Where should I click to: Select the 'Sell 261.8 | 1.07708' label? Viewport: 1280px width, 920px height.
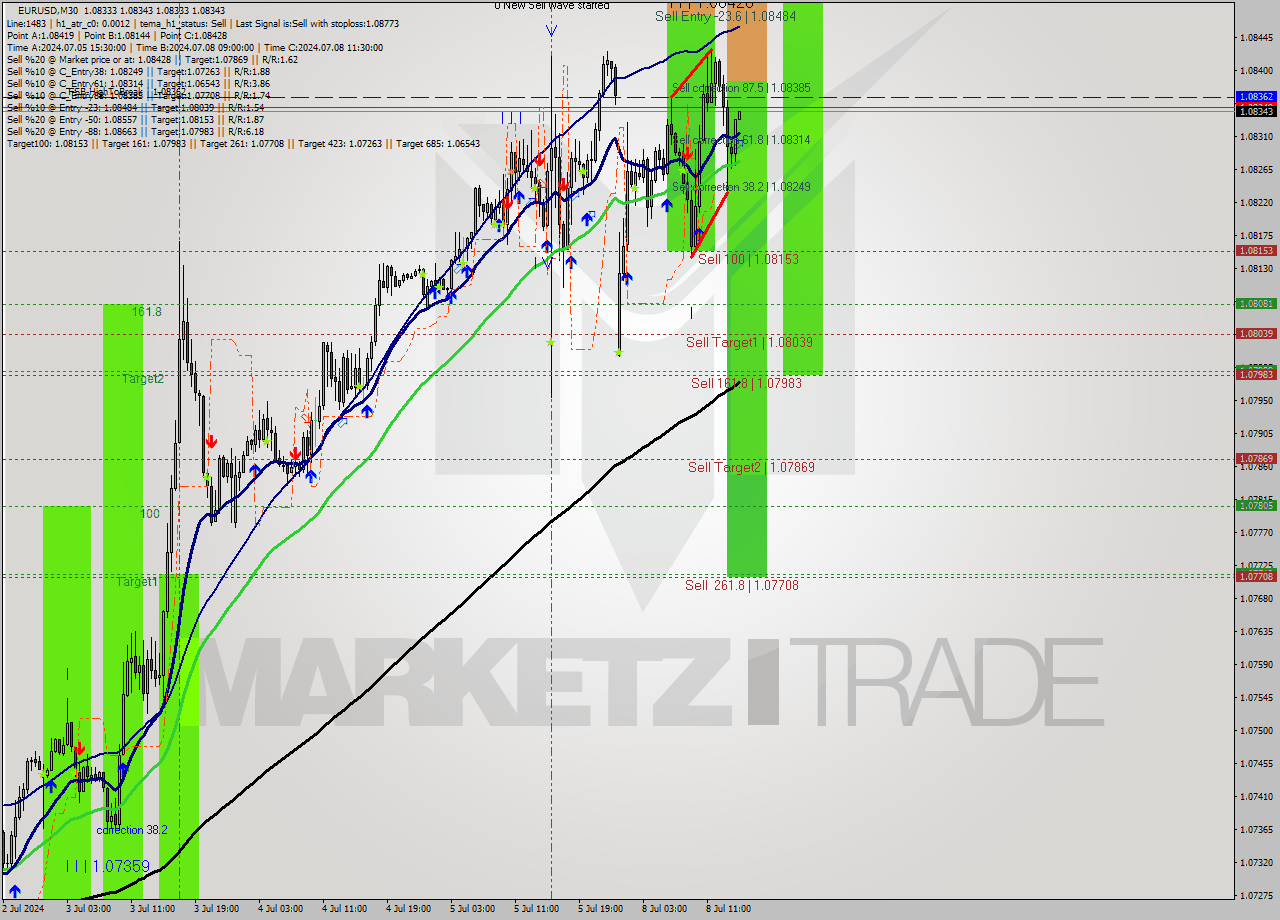742,585
